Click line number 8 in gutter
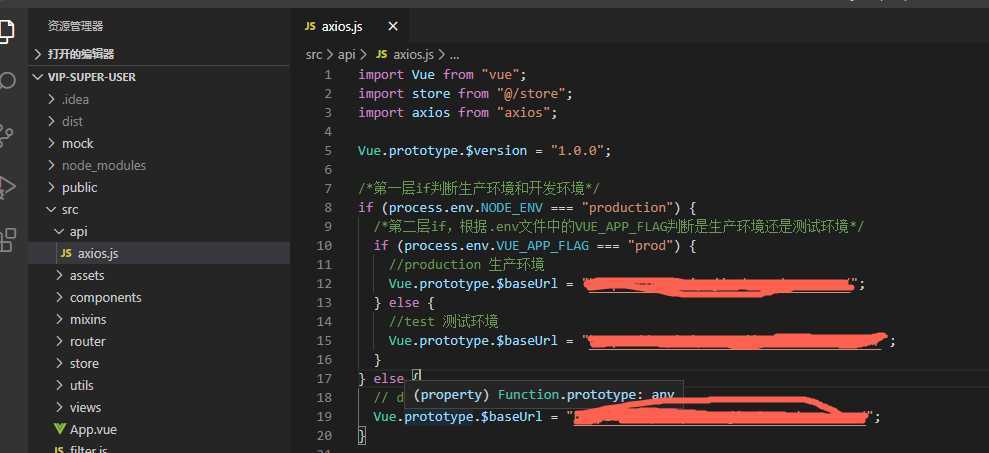This screenshot has height=453, width=989. coord(327,208)
